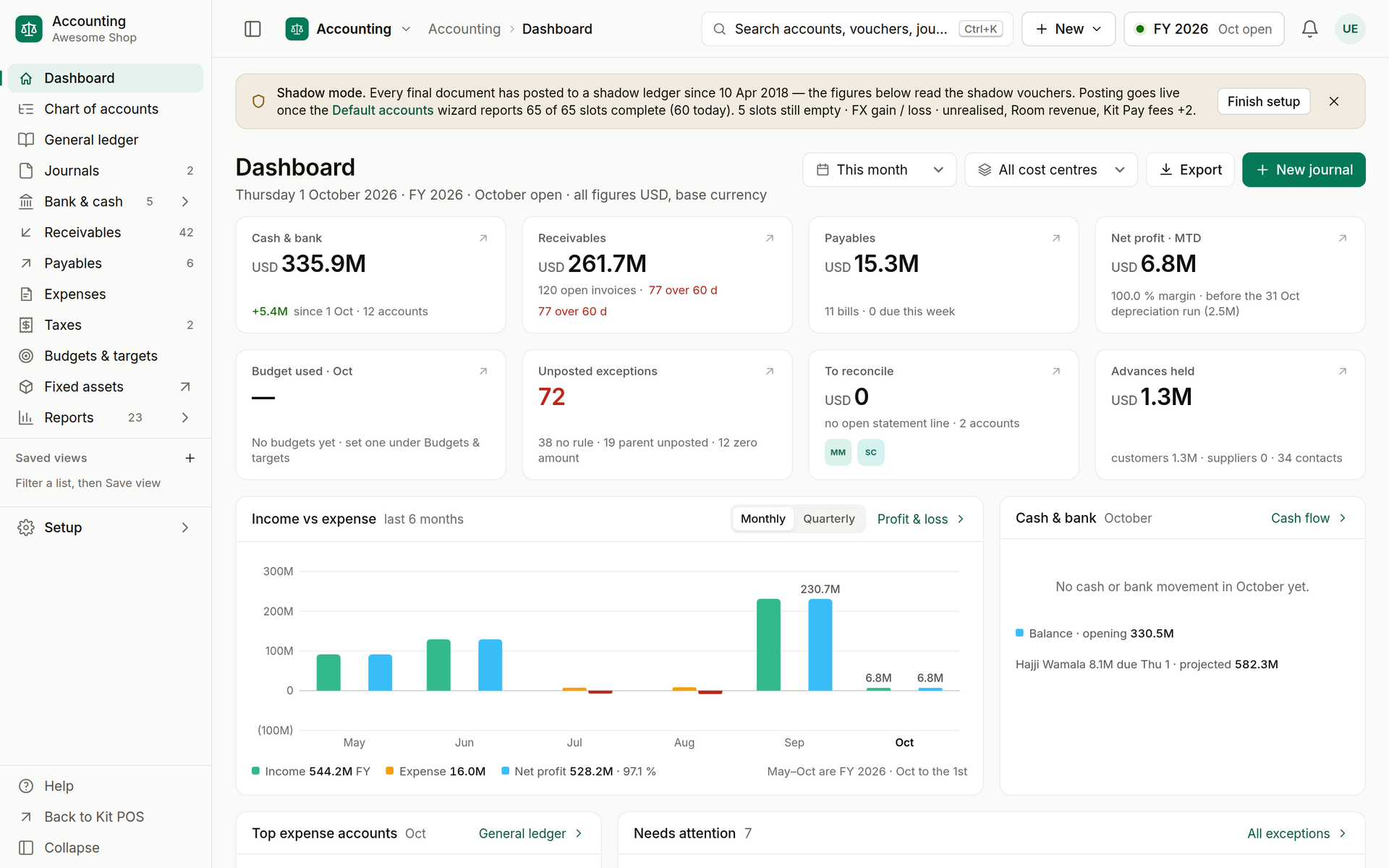Click Finish setup in banner

tap(1263, 101)
